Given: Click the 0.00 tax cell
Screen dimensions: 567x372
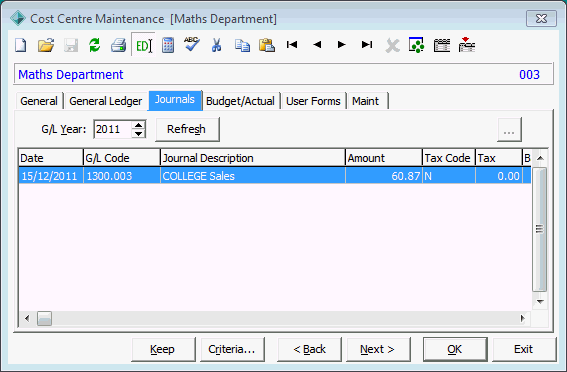Looking at the screenshot, I should click(x=499, y=176).
